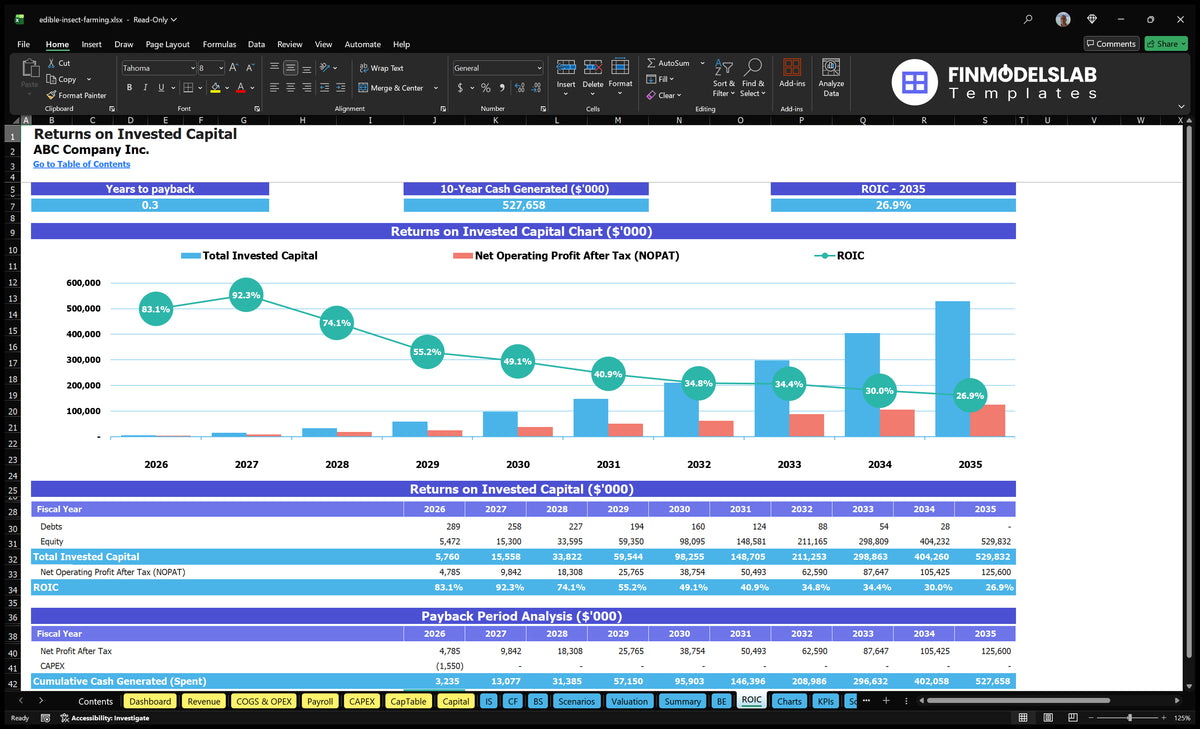Switch to the Valuation sheet tab
Viewport: 1200px width, 729px height.
(629, 701)
